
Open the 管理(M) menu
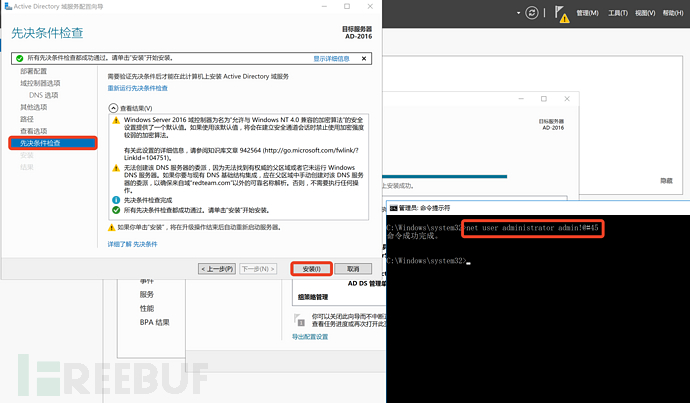pos(587,13)
